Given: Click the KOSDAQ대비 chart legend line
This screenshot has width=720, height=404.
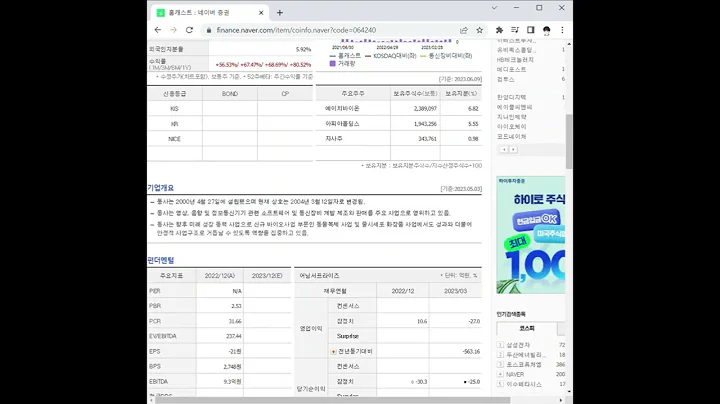Looking at the screenshot, I should [391, 56].
